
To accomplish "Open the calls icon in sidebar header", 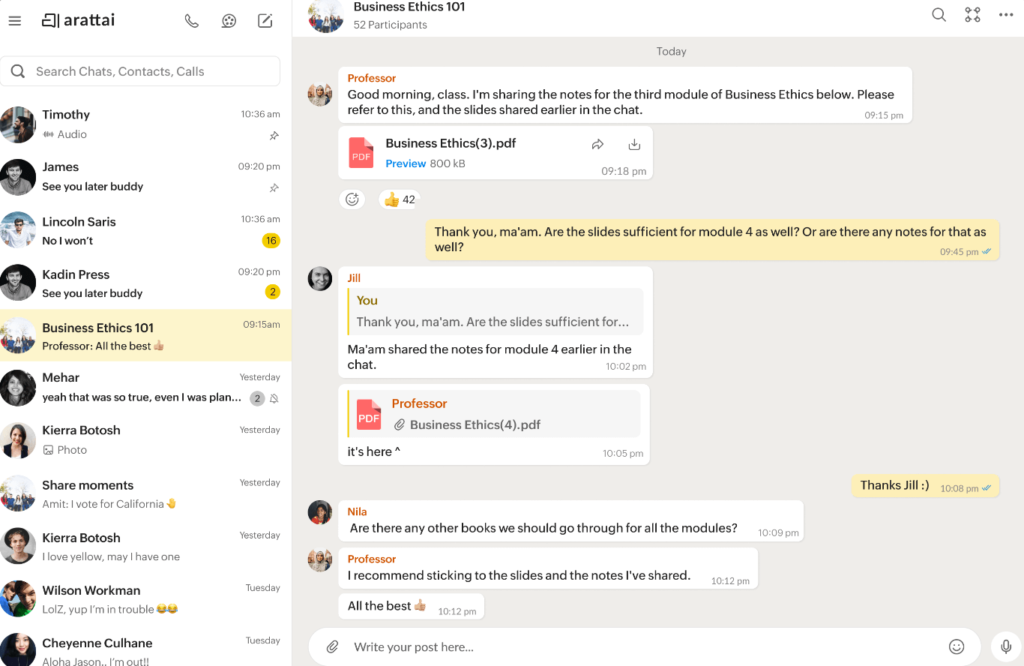I will (191, 21).
